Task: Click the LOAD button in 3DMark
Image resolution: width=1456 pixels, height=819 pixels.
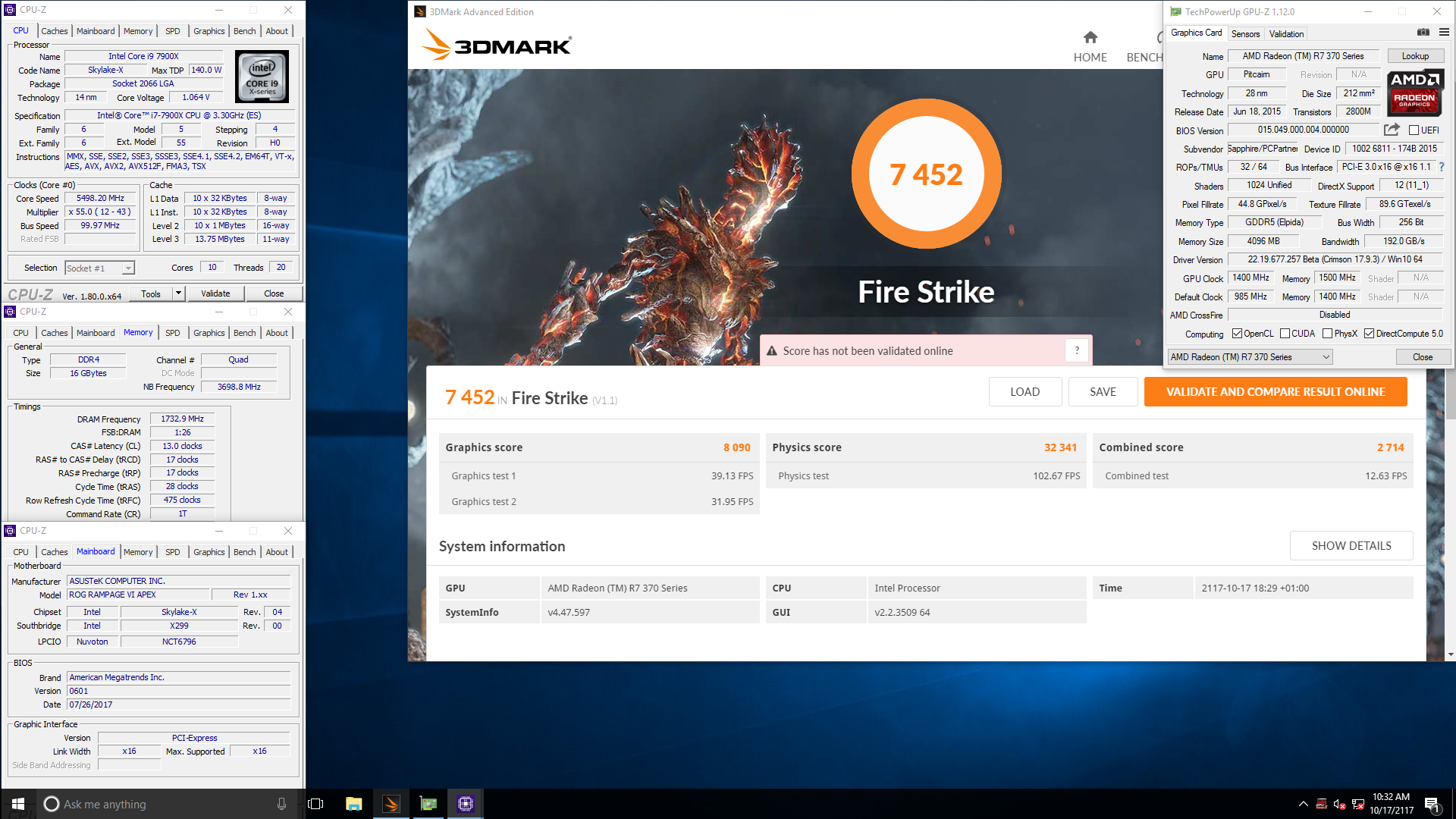Action: [x=1025, y=392]
